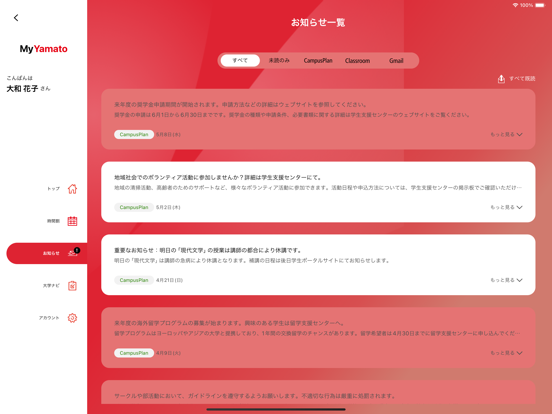The height and width of the screenshot is (414, 552).
Task: Click the CampusPlan tag dated 4月9日
Action: [x=134, y=353]
